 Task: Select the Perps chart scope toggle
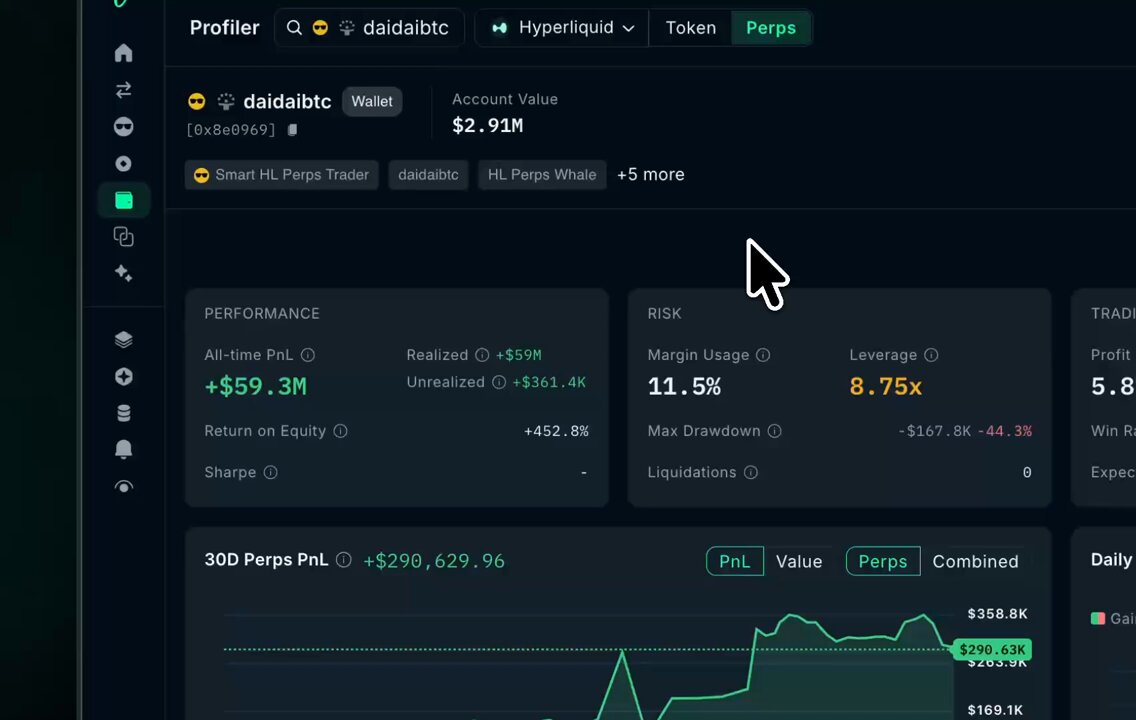[x=883, y=561]
